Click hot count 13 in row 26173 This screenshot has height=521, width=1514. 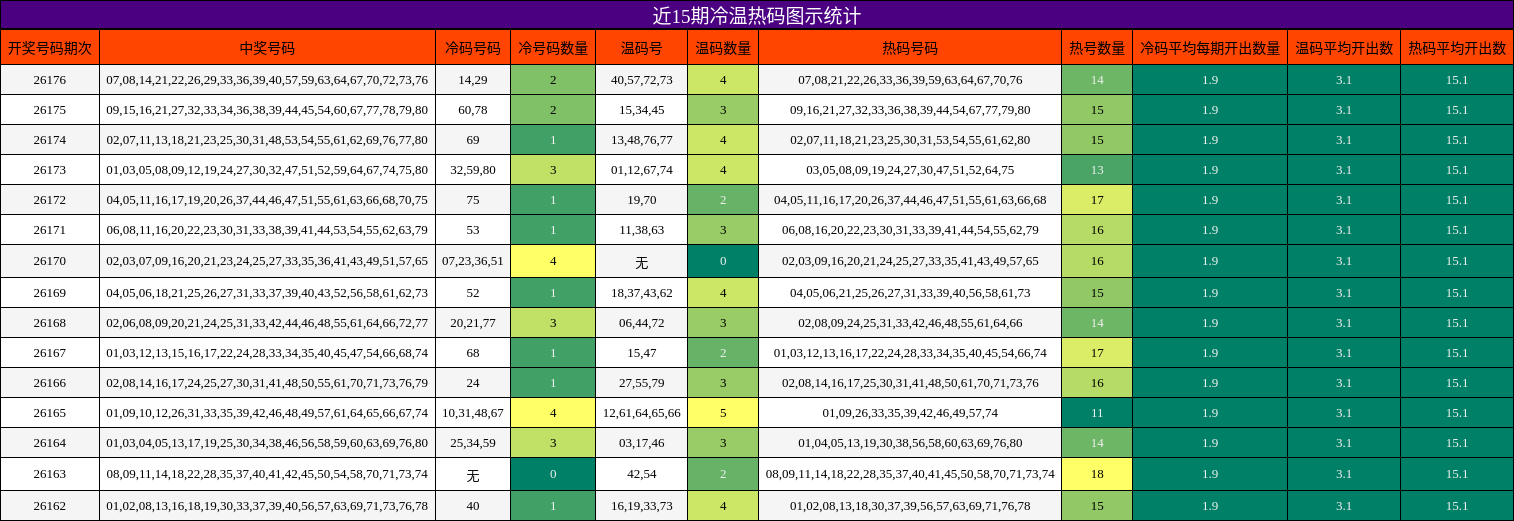tap(1097, 170)
